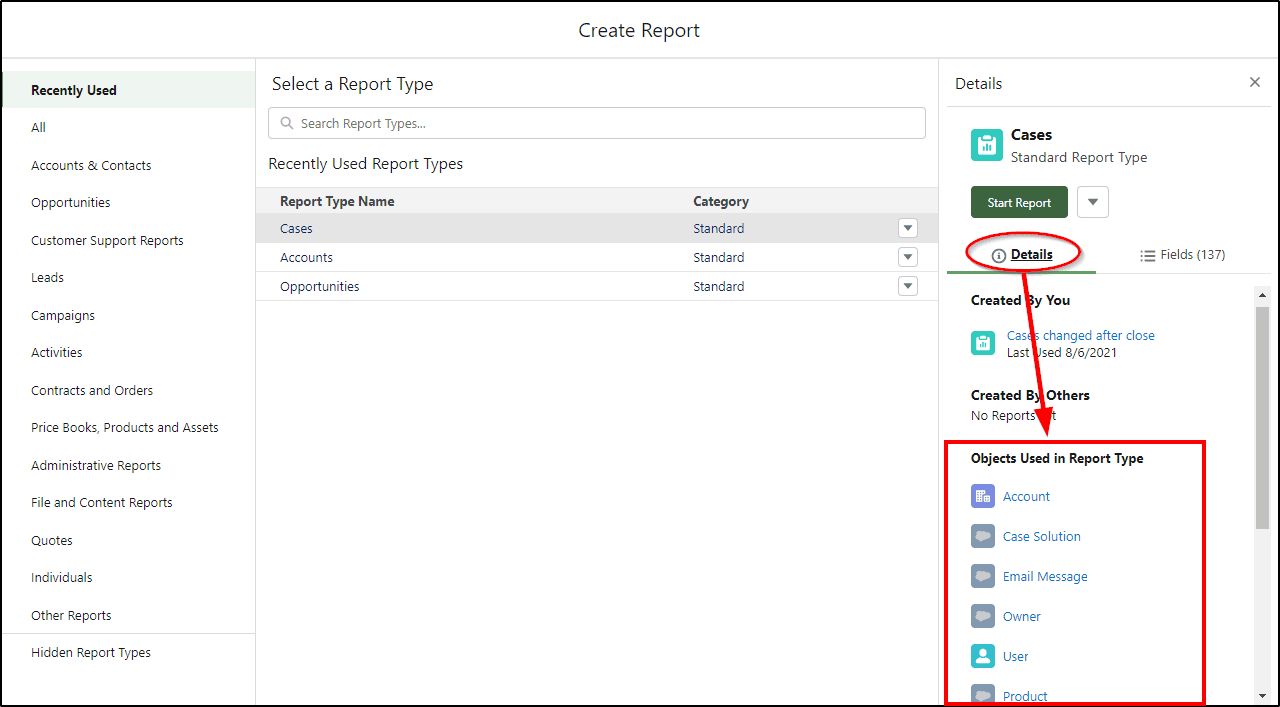Open the dropdown arrow for the Accounts row
Viewport: 1280px width, 707px height.
908,257
